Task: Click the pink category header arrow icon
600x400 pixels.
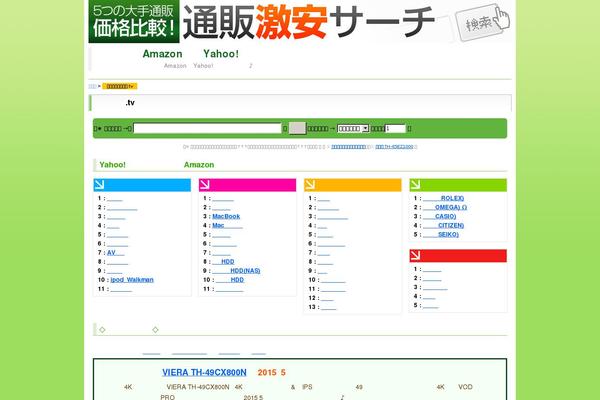Action: [205, 185]
